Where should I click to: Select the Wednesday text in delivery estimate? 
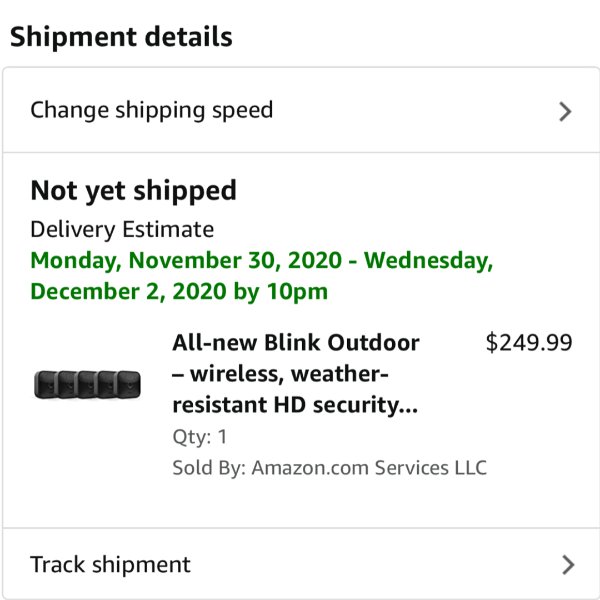428,260
